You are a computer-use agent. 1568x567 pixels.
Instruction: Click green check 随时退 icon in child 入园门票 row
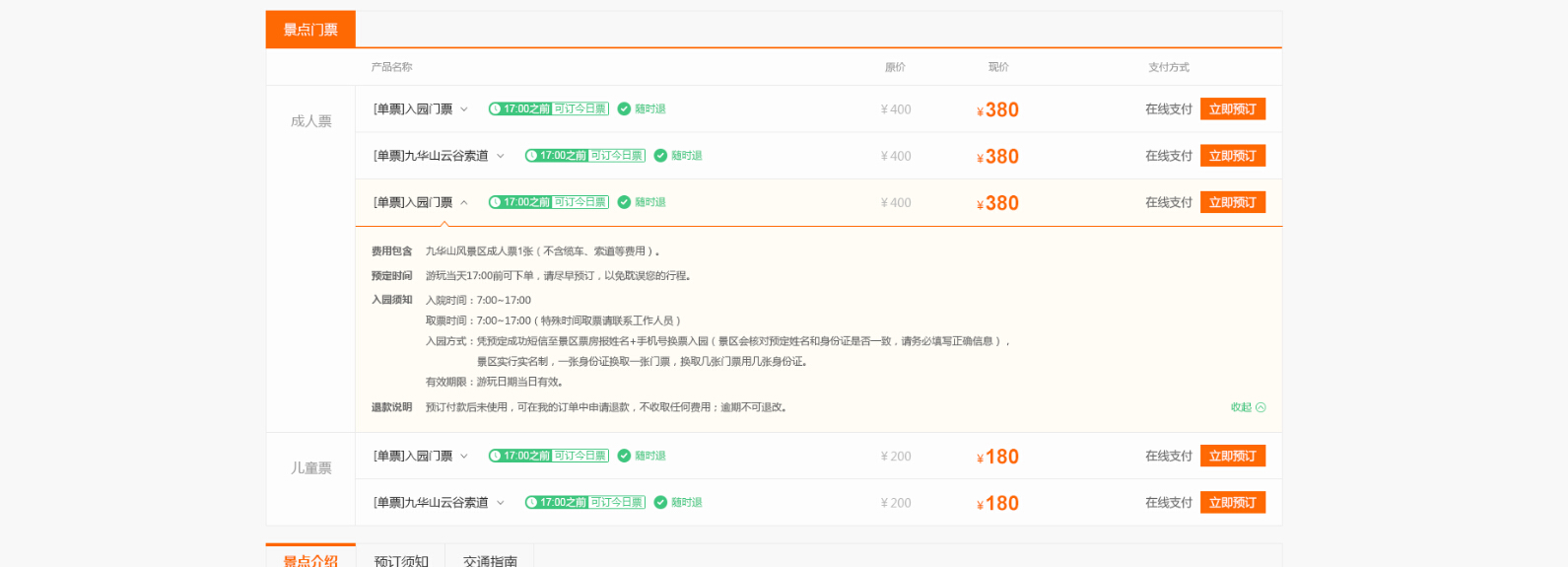[624, 457]
